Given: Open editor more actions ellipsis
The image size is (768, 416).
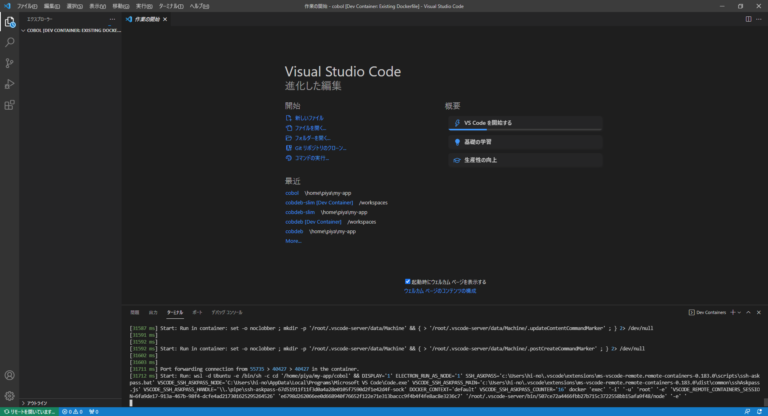Looking at the screenshot, I should pyautogui.click(x=759, y=19).
